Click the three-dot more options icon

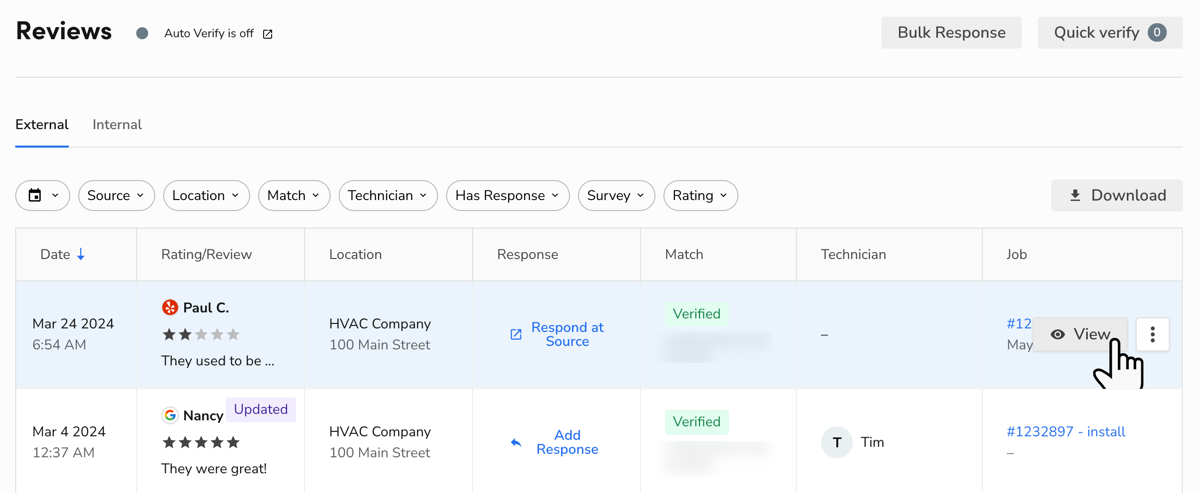tap(1152, 335)
